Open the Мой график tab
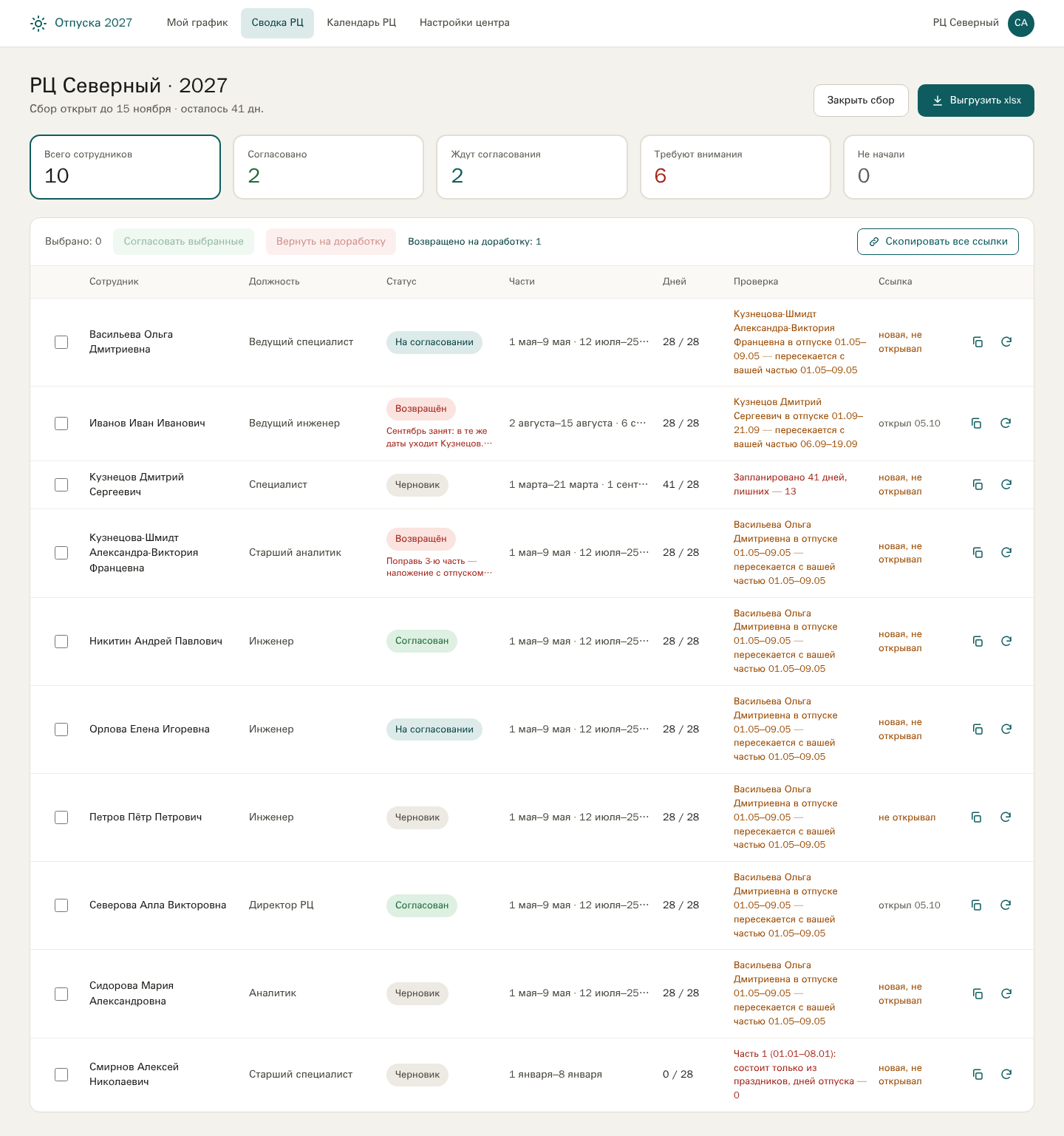The width and height of the screenshot is (1064, 1136). [197, 23]
